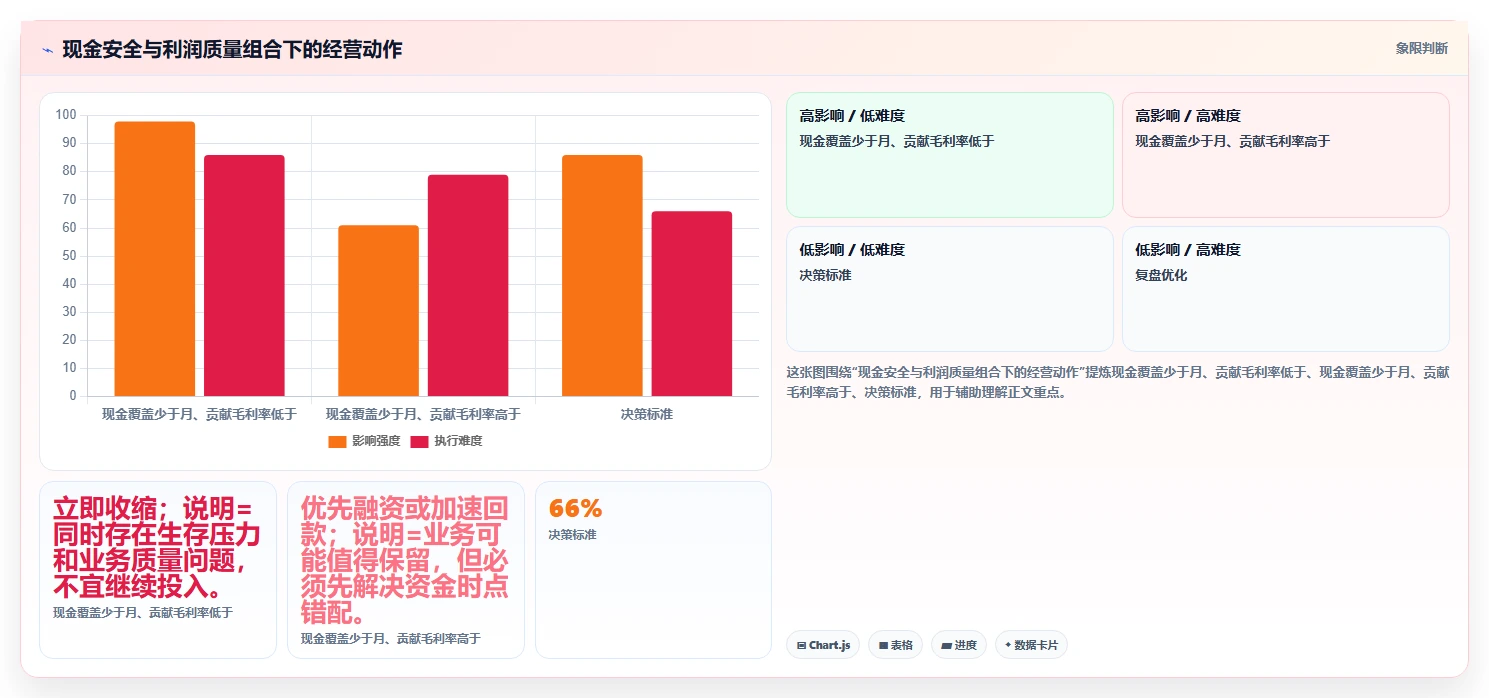
Task: Click the y-axis value 50
Action: point(69,256)
